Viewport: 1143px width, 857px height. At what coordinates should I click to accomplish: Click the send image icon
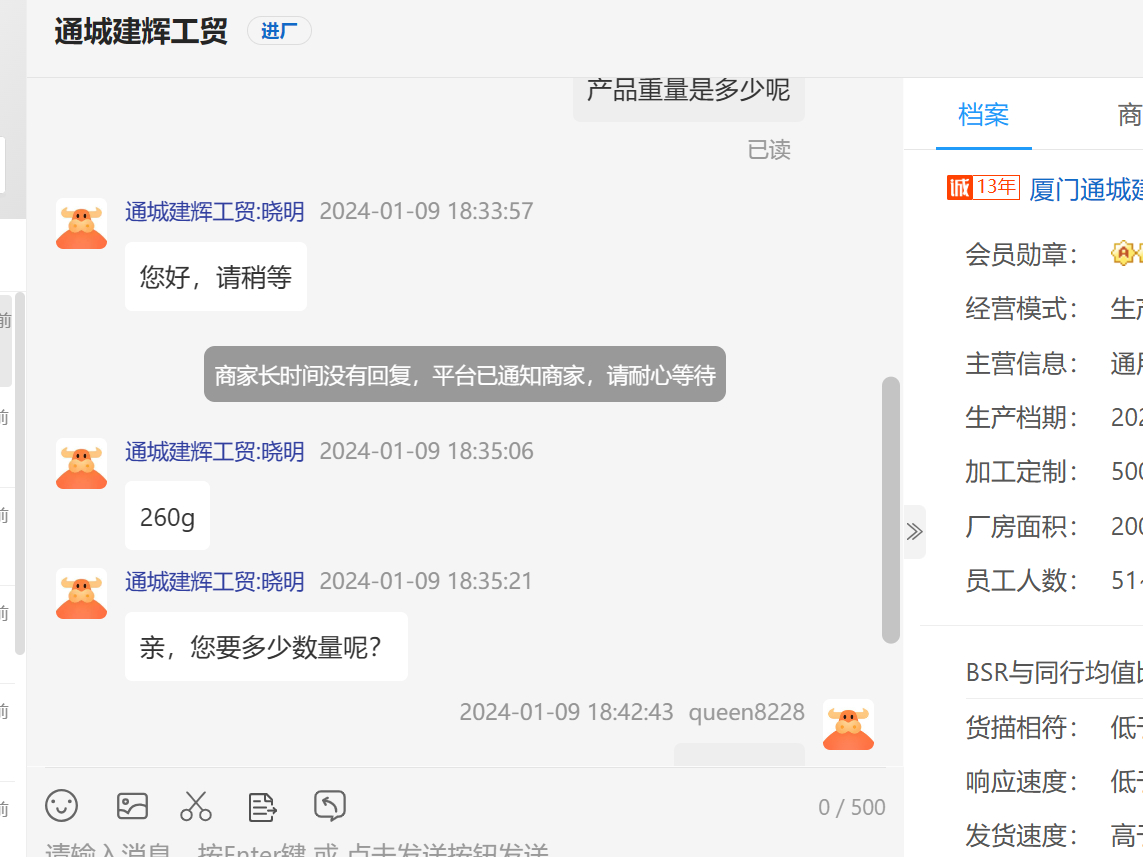click(132, 805)
